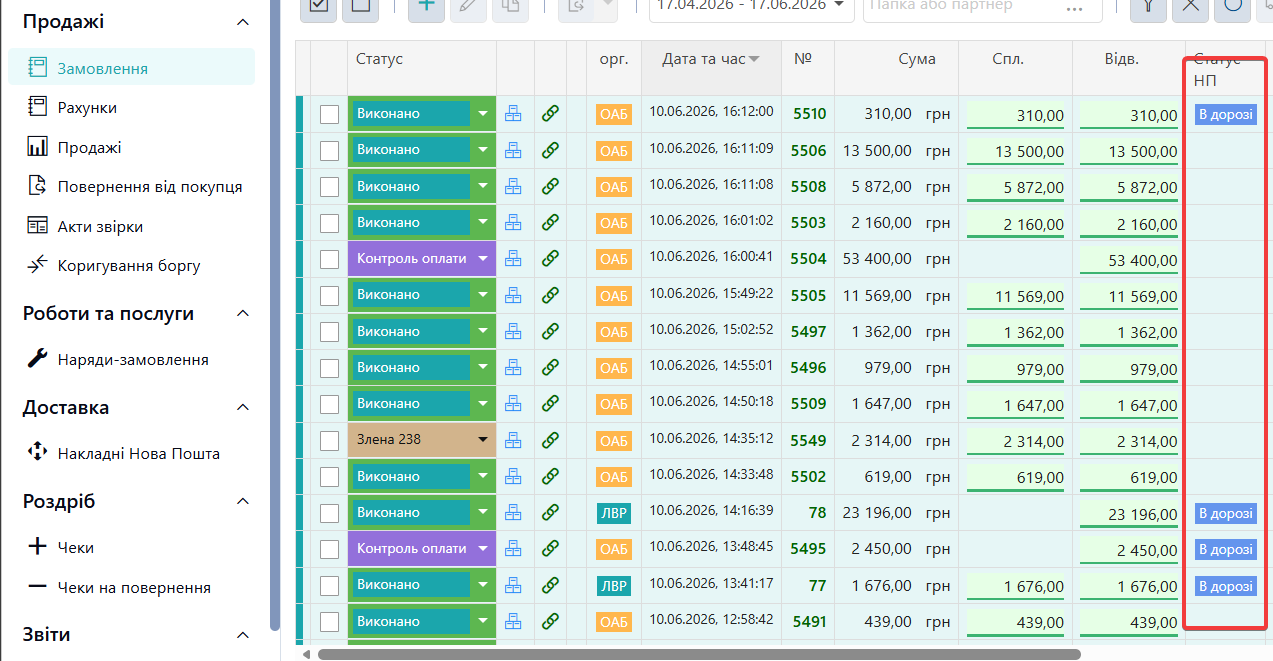Select the checkbox of order 5504

click(329, 259)
